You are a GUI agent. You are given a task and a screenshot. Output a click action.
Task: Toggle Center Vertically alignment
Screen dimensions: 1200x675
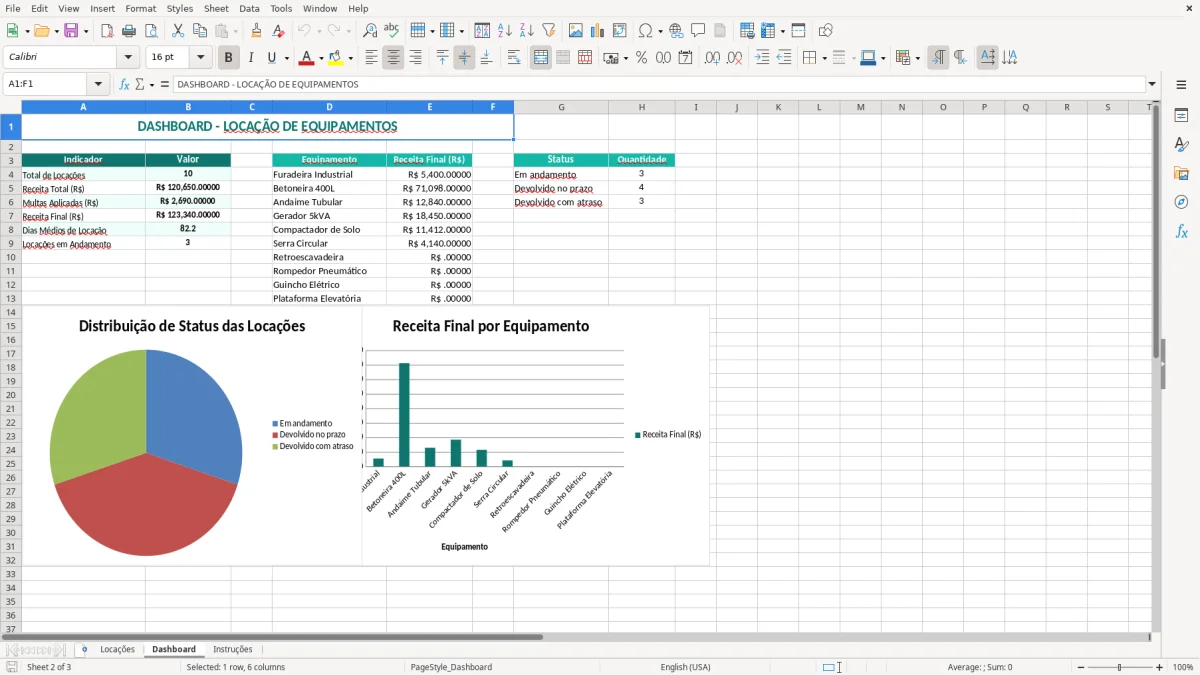click(x=464, y=58)
